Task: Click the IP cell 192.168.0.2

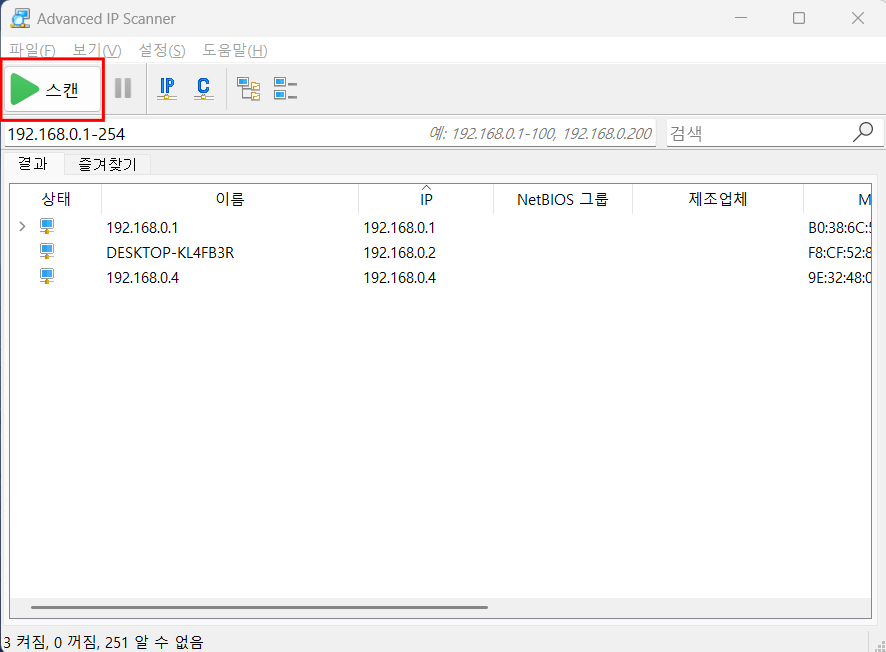Action: [x=399, y=253]
